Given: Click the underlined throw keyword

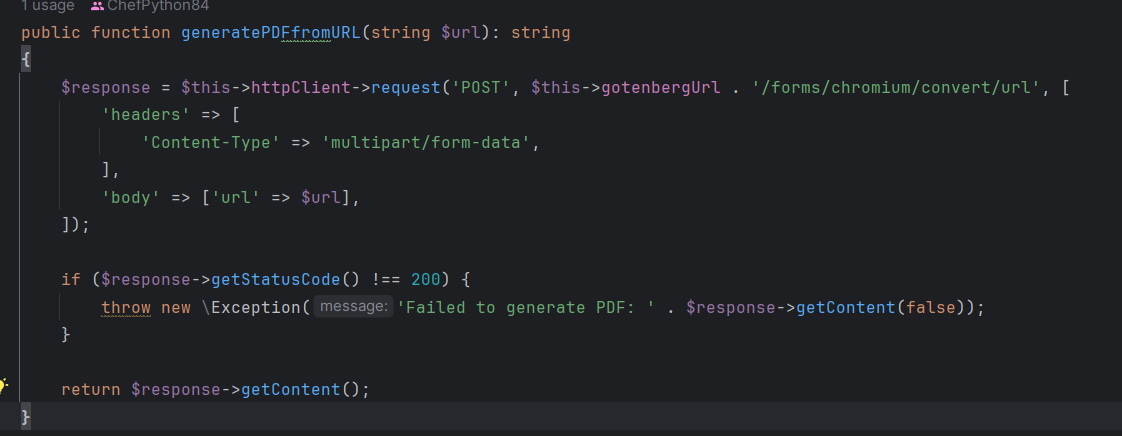Looking at the screenshot, I should click(x=126, y=307).
